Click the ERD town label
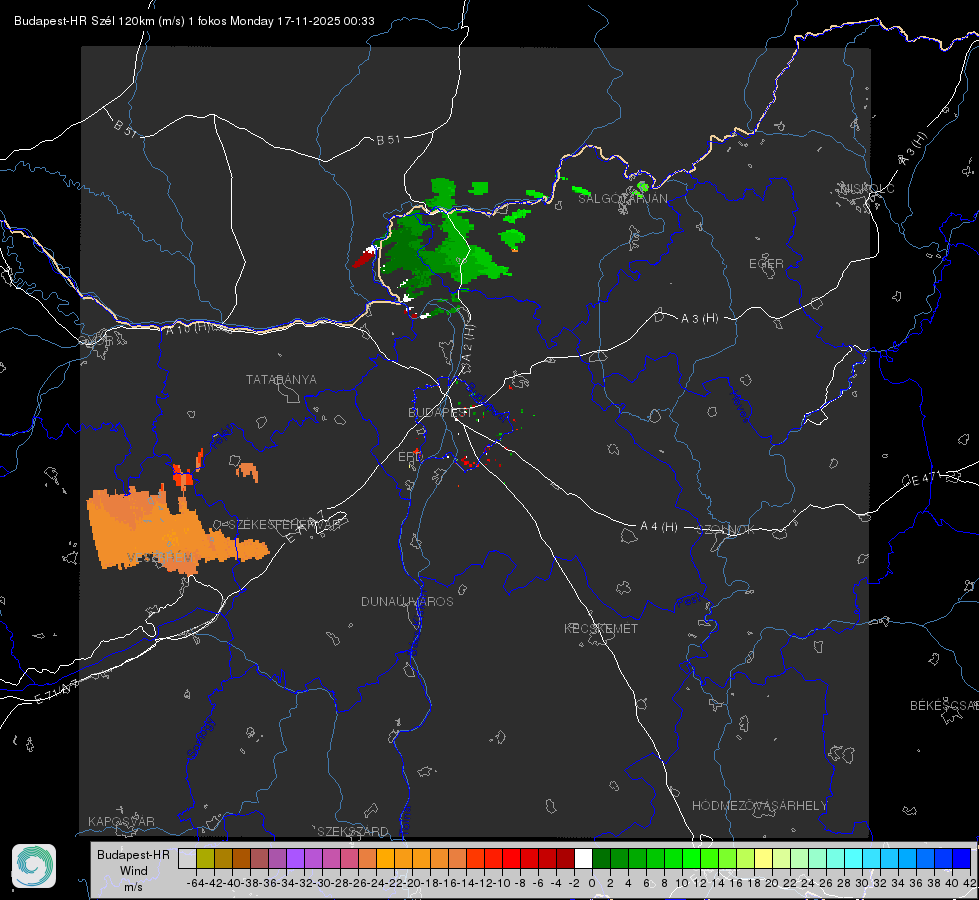Viewport: 979px width, 900px height. [x=410, y=457]
